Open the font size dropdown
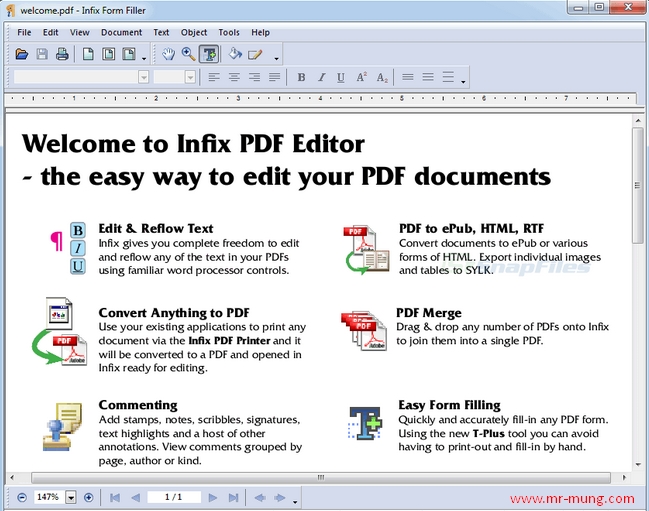Image resolution: width=649 pixels, height=511 pixels. click(190, 77)
